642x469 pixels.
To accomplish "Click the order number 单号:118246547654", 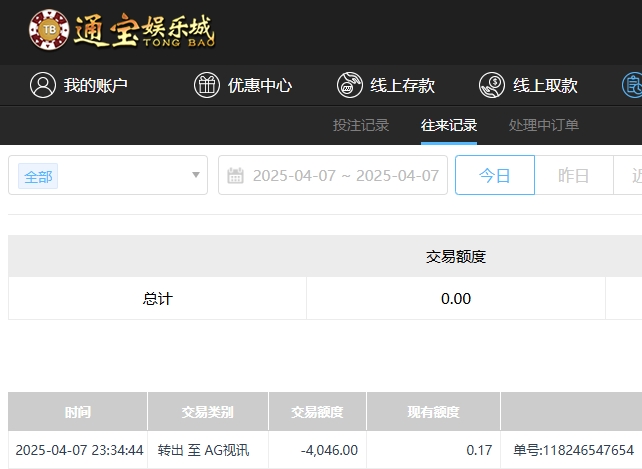I will [574, 450].
